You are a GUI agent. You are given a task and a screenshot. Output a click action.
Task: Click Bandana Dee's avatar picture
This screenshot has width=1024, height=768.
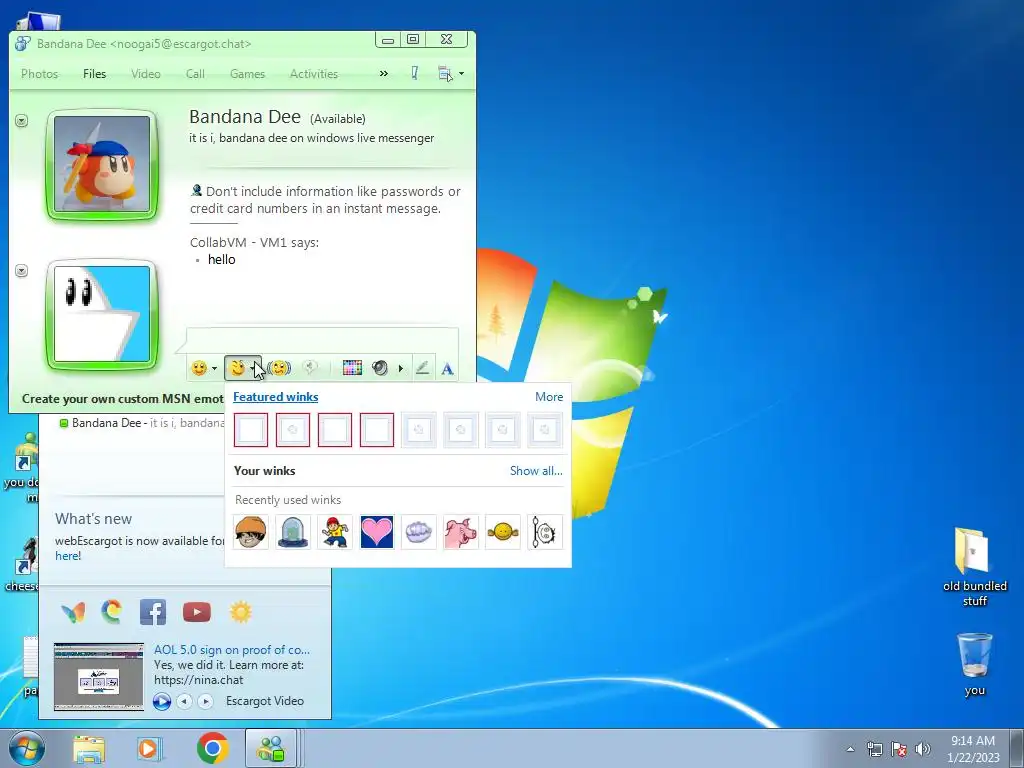[102, 164]
